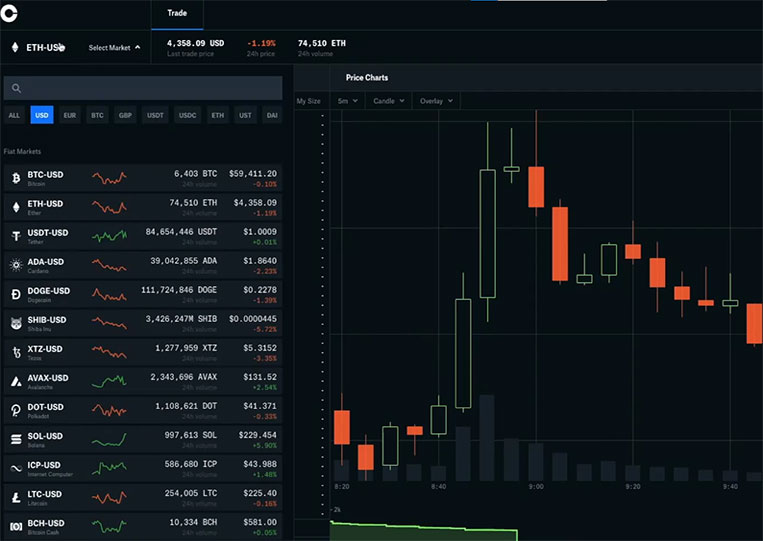763x541 pixels.
Task: Collapse the Select Market dropdown
Action: (x=114, y=48)
